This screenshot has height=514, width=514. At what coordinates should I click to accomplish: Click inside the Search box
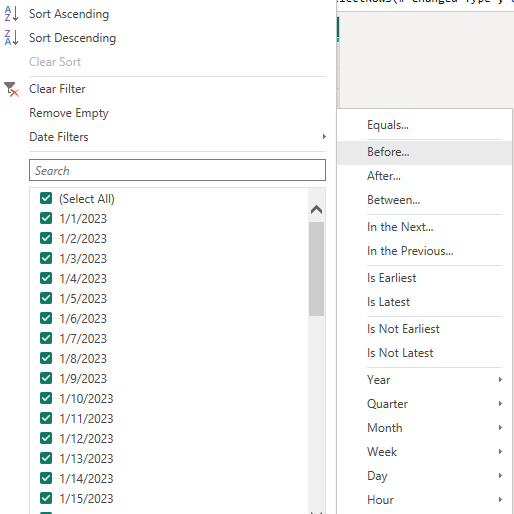point(177,170)
